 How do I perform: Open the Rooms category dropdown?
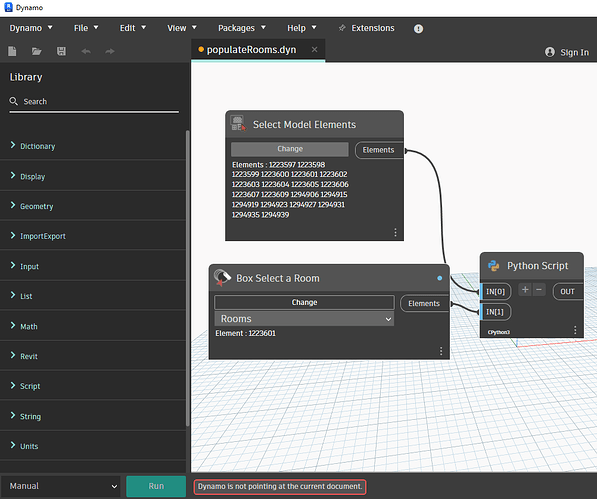point(304,319)
